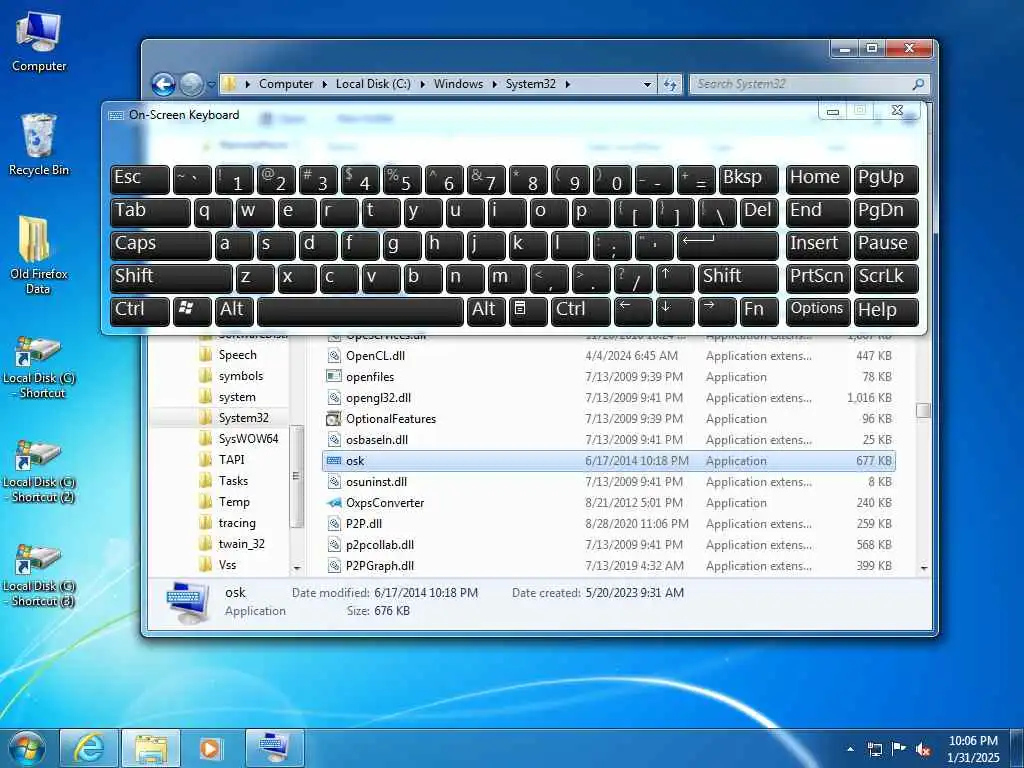This screenshot has width=1024, height=768.
Task: Select the Old Firefox Data folder icon
Action: click(x=39, y=255)
